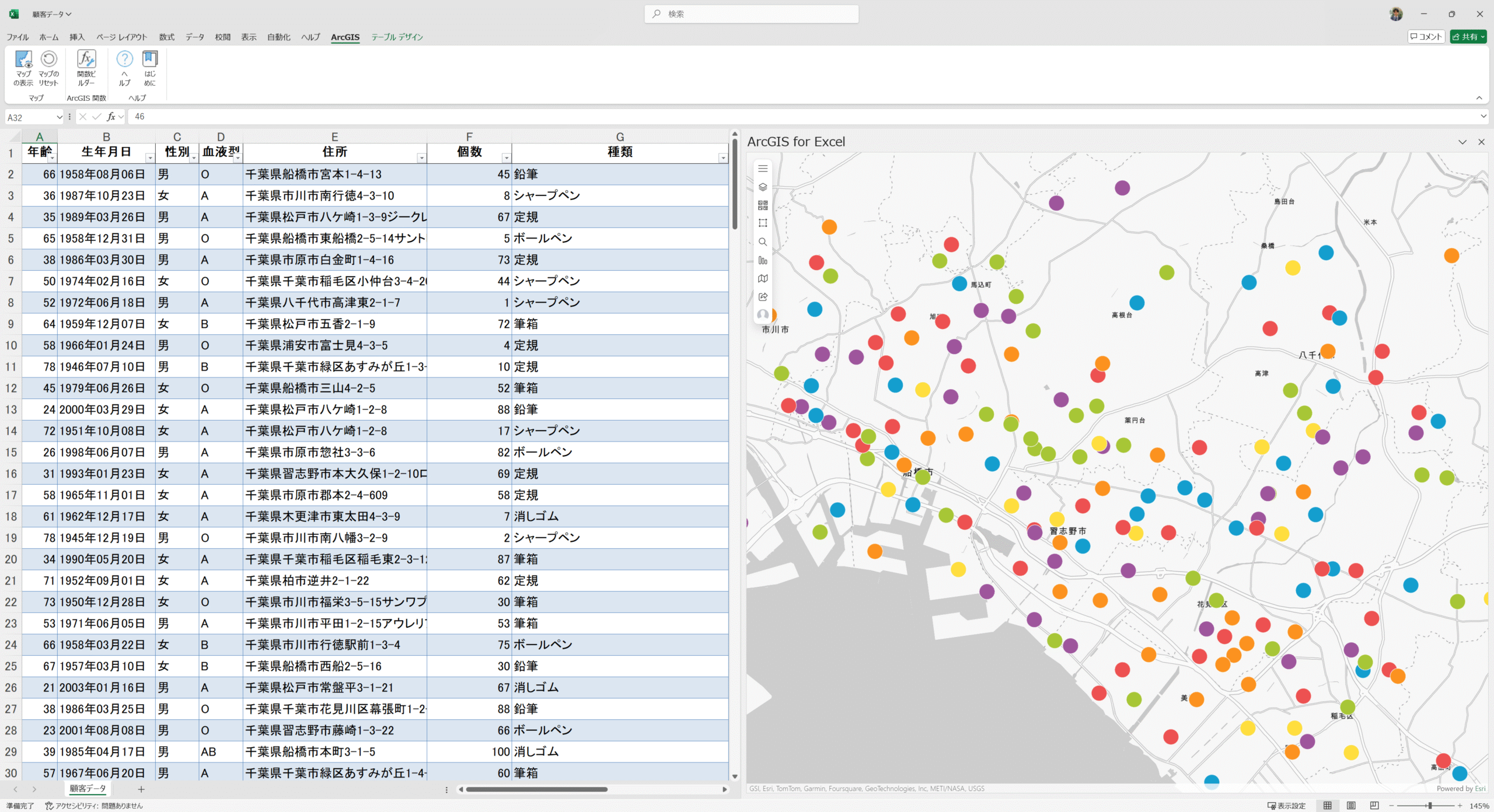Open the charts tool in the map panel
1494x812 pixels.
763,261
